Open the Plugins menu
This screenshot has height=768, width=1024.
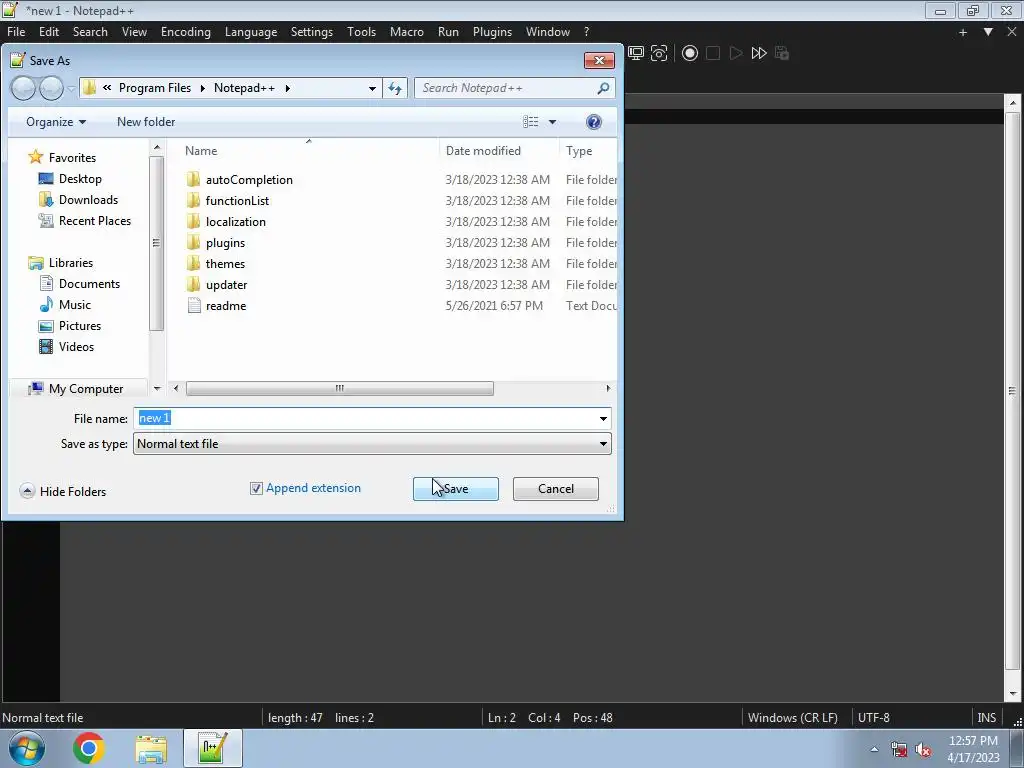[492, 32]
